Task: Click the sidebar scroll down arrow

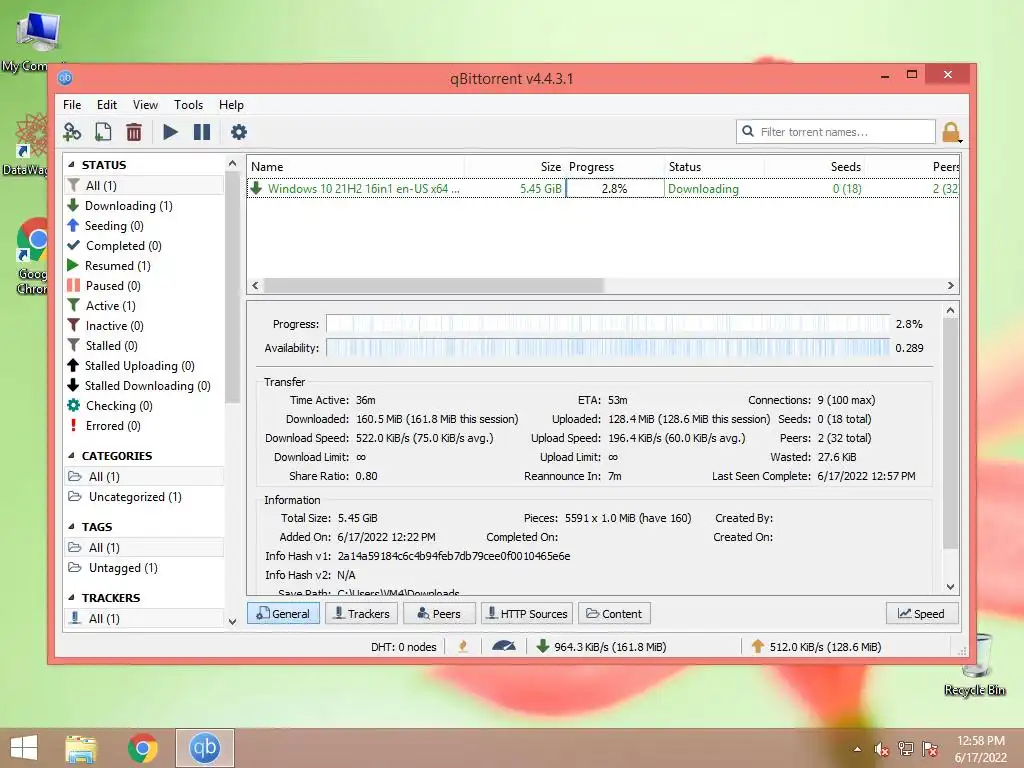Action: click(x=232, y=621)
